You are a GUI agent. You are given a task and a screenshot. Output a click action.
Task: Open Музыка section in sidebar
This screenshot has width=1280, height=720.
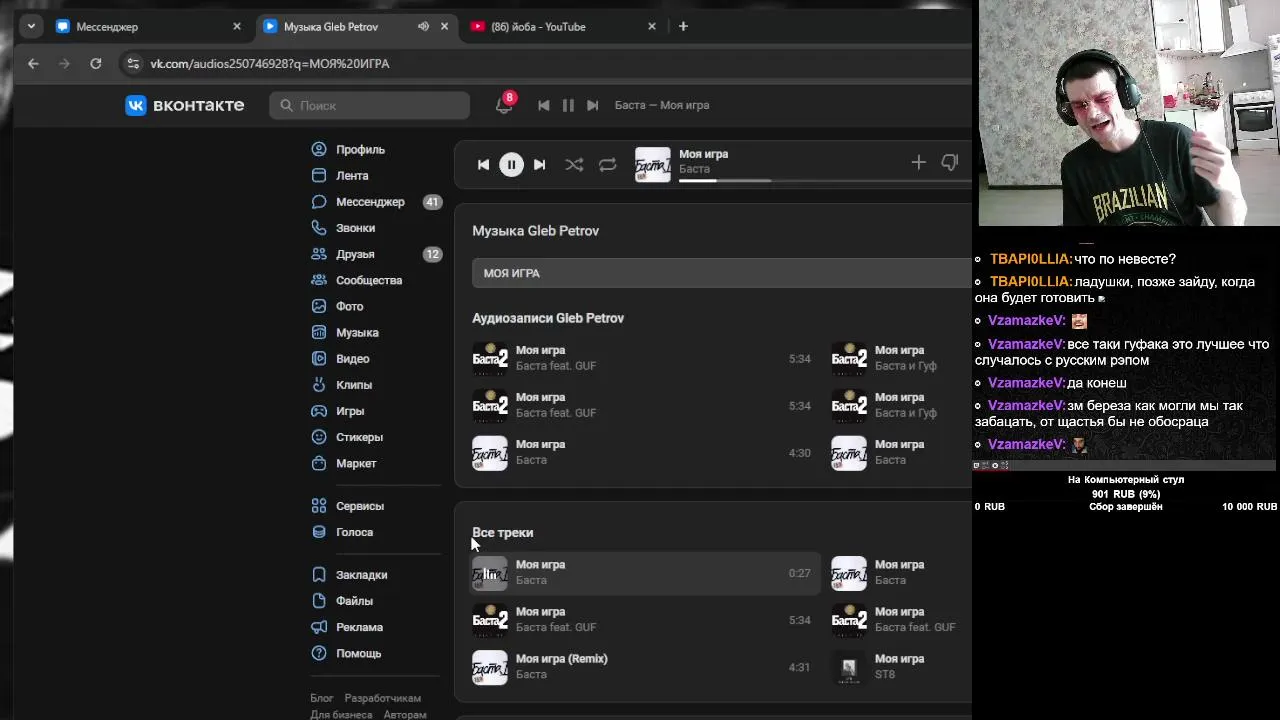tap(357, 332)
